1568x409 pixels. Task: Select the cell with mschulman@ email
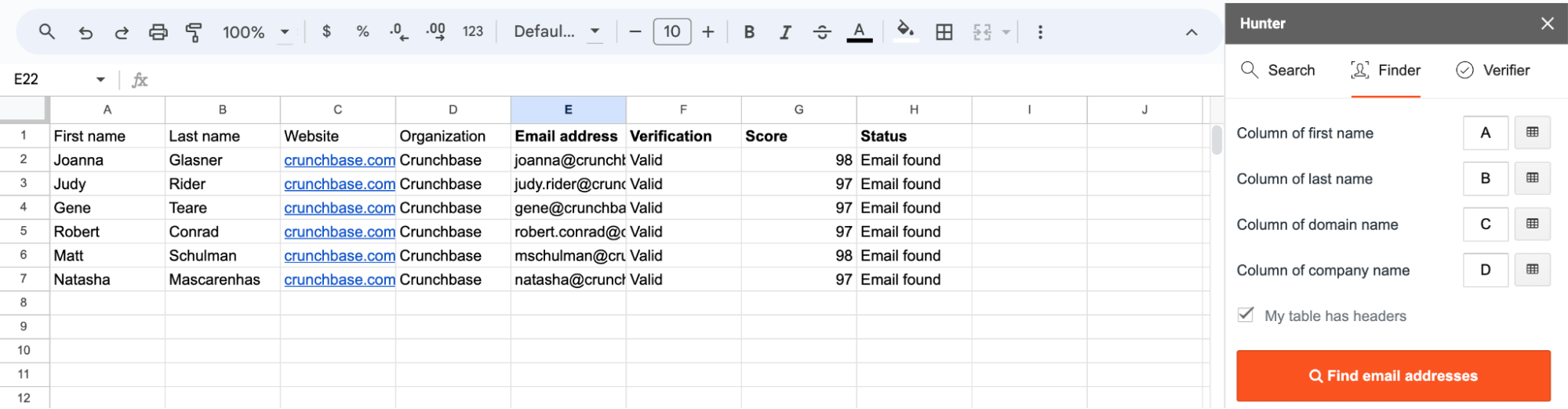(x=568, y=256)
